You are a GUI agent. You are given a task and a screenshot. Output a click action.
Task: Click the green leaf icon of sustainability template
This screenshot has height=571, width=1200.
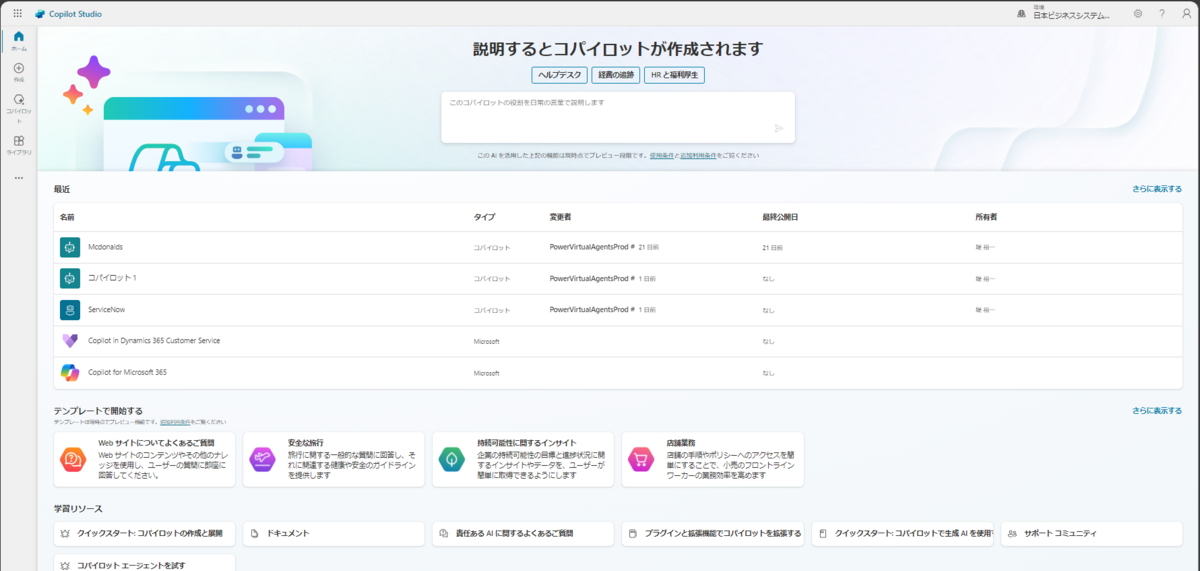(x=452, y=459)
